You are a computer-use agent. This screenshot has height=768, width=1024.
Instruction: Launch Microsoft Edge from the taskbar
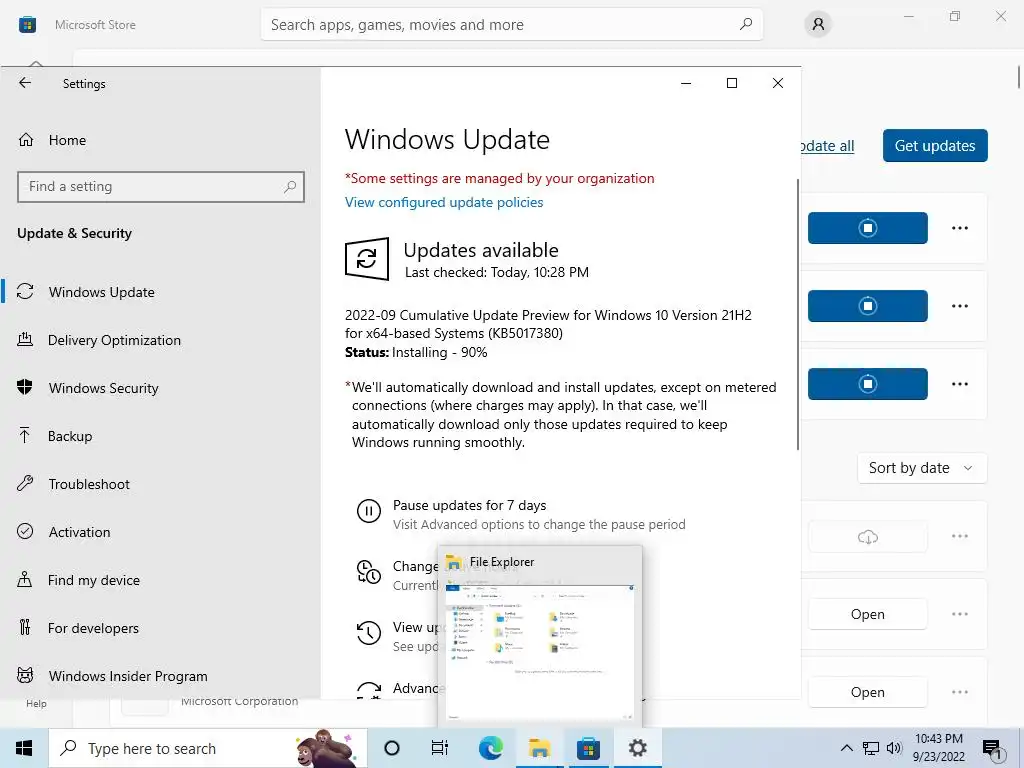click(490, 748)
